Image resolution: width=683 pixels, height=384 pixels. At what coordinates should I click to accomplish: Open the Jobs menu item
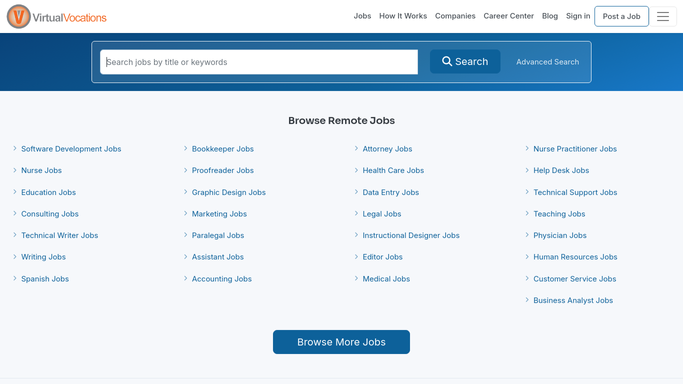pos(362,16)
